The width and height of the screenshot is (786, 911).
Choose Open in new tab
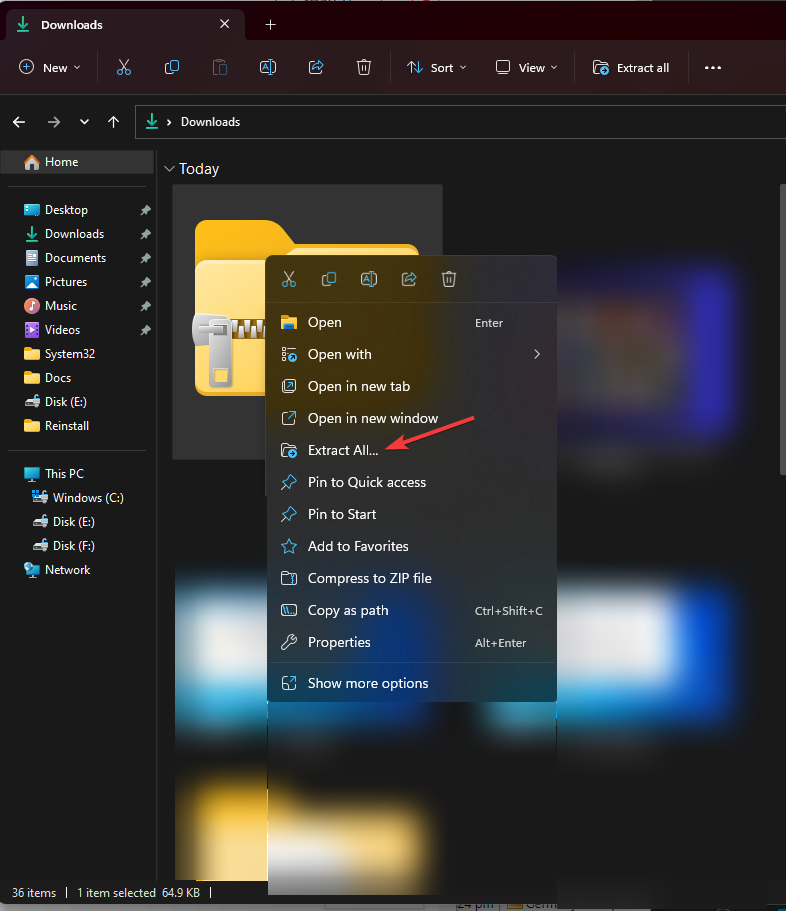[x=411, y=386]
